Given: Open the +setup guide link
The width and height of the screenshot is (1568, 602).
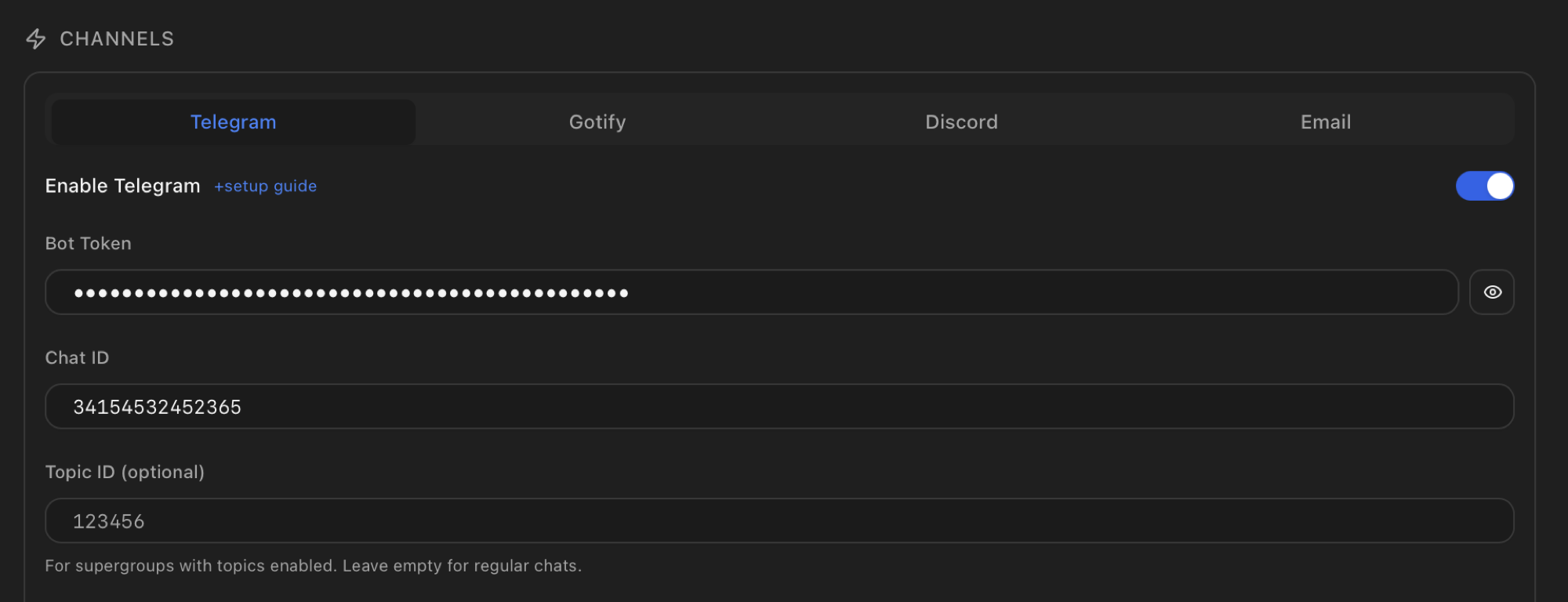Looking at the screenshot, I should (x=266, y=187).
